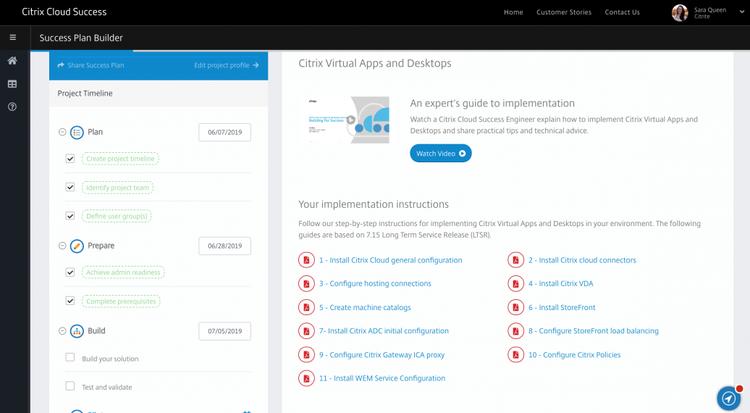
Task: Click Share Success Plan link
Action: point(96,65)
